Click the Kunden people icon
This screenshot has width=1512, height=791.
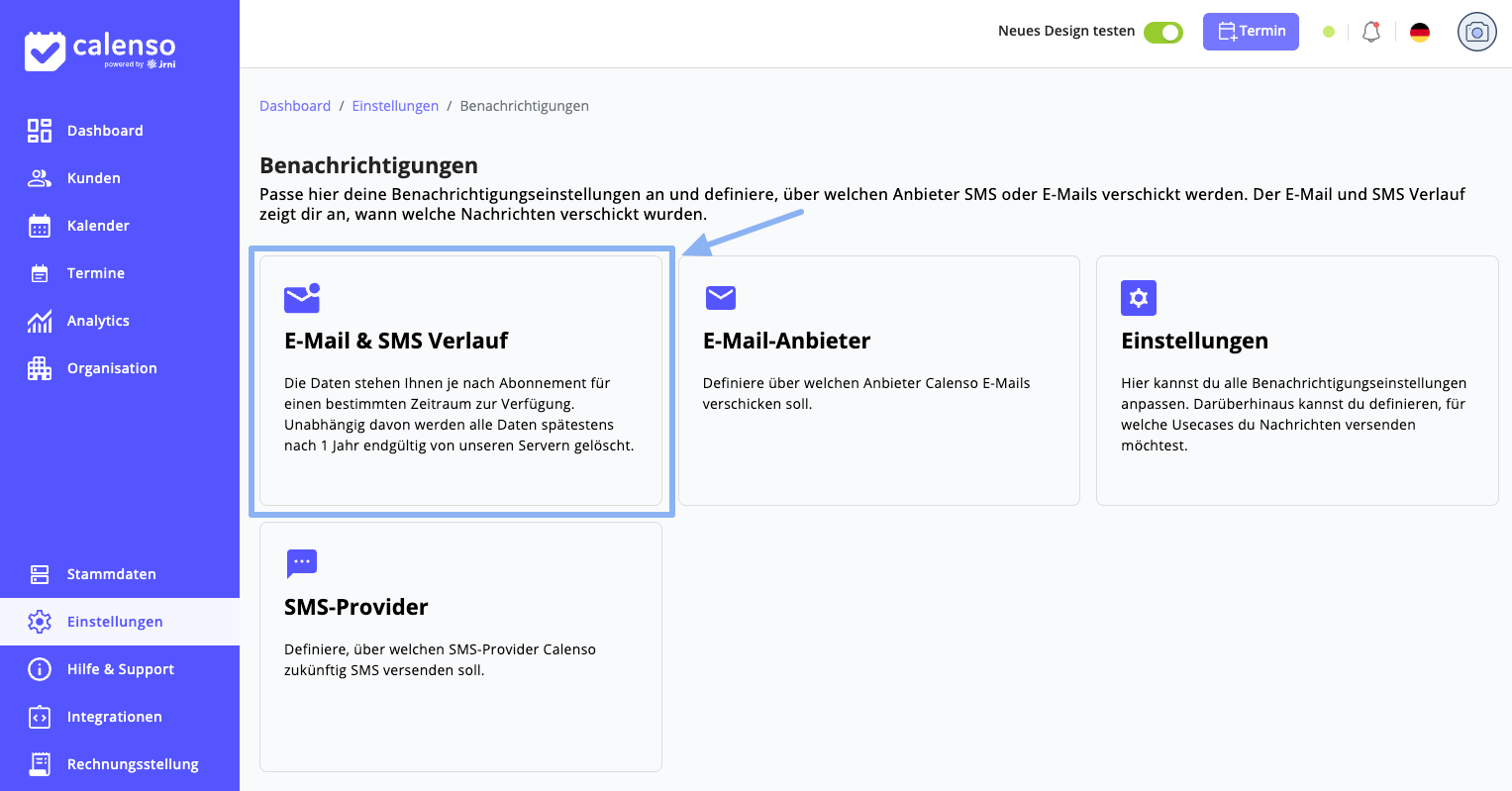pos(40,178)
